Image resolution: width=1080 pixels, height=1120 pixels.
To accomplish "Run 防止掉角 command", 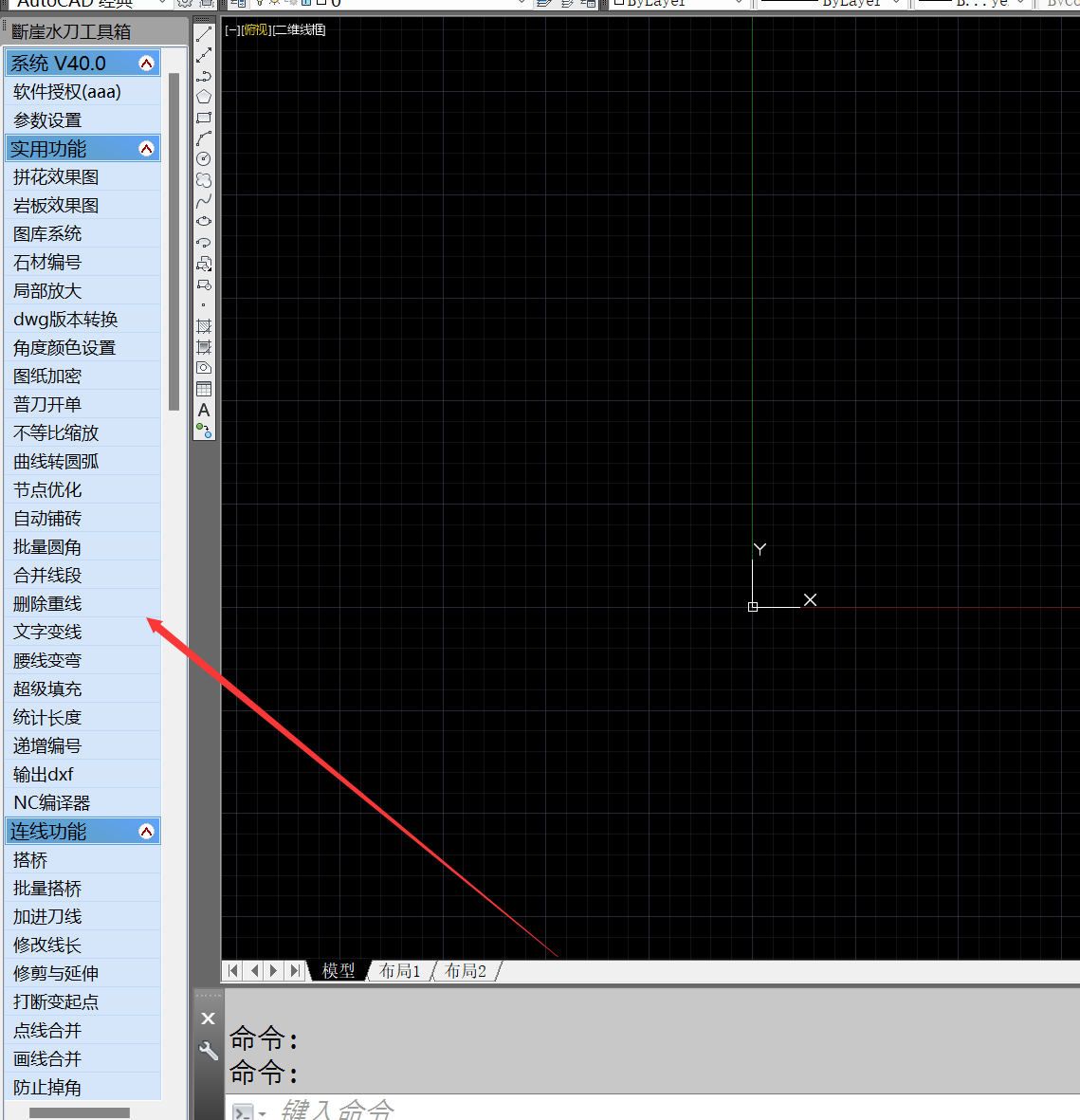I will pos(82,1087).
